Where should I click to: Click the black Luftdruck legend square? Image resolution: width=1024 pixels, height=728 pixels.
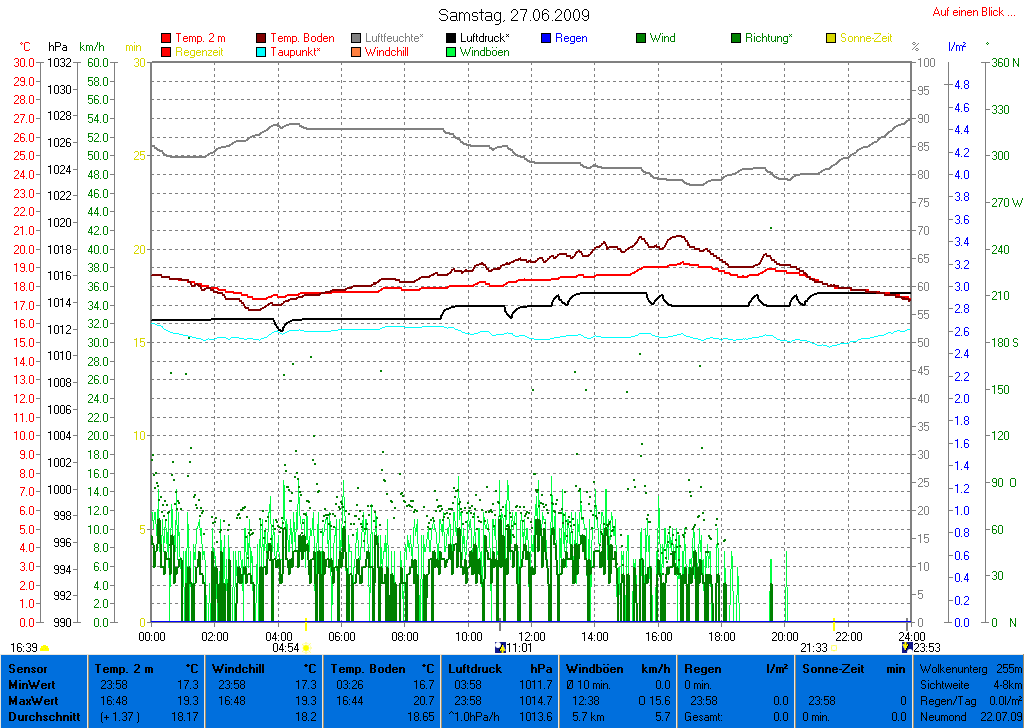click(x=452, y=39)
